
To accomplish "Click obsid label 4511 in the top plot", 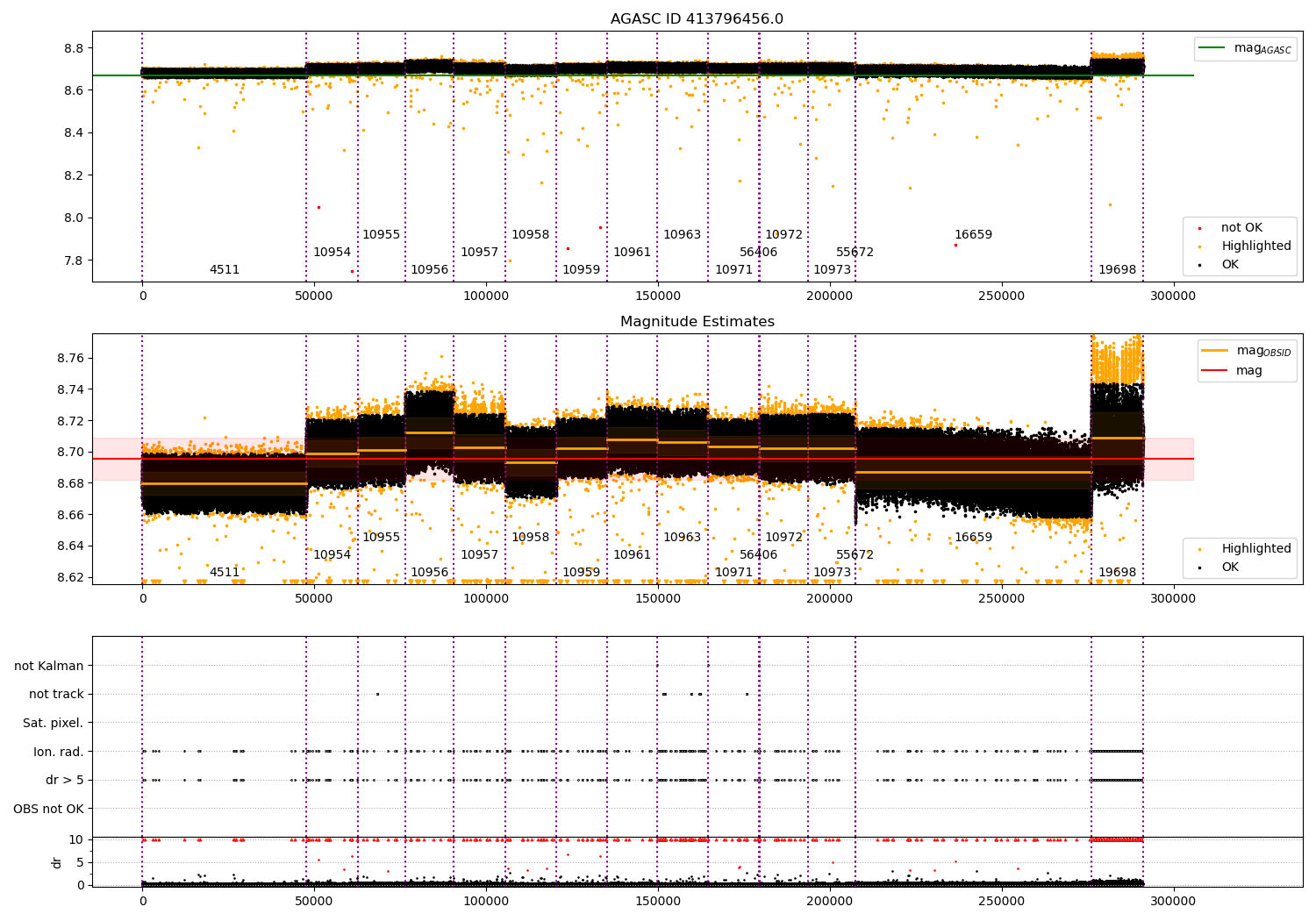I will [x=225, y=270].
